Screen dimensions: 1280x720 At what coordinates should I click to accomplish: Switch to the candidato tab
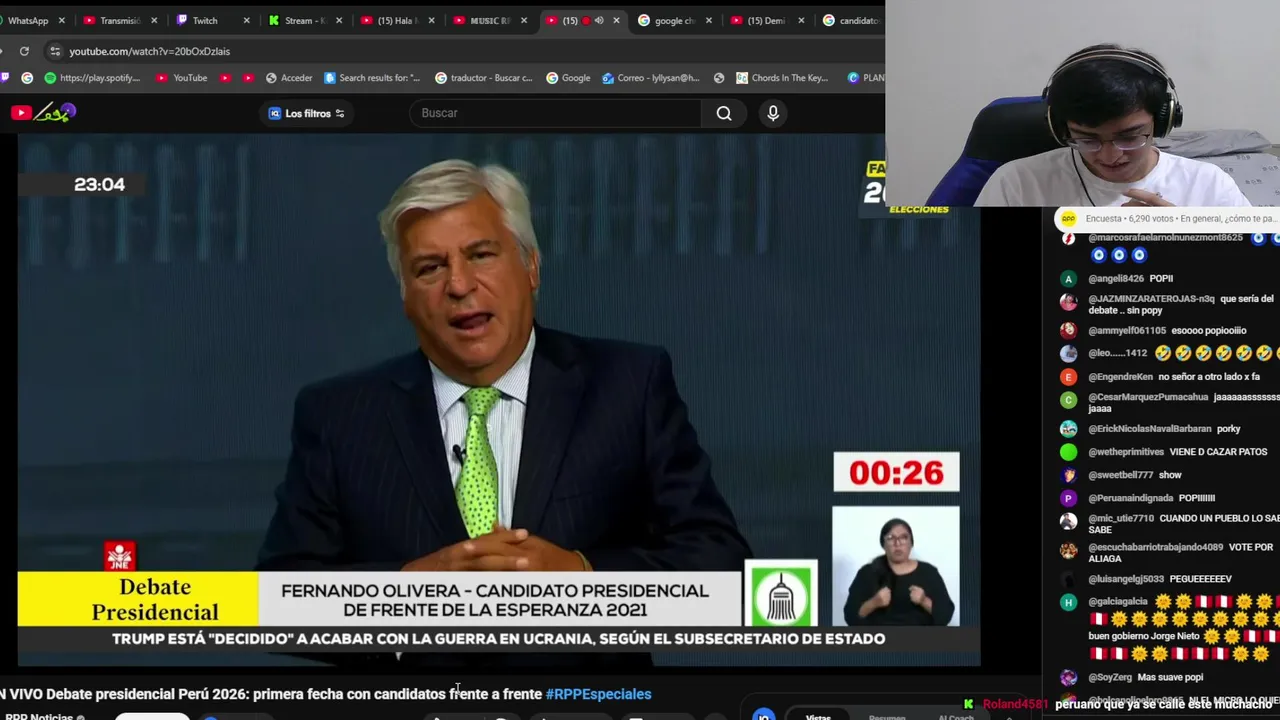852,20
